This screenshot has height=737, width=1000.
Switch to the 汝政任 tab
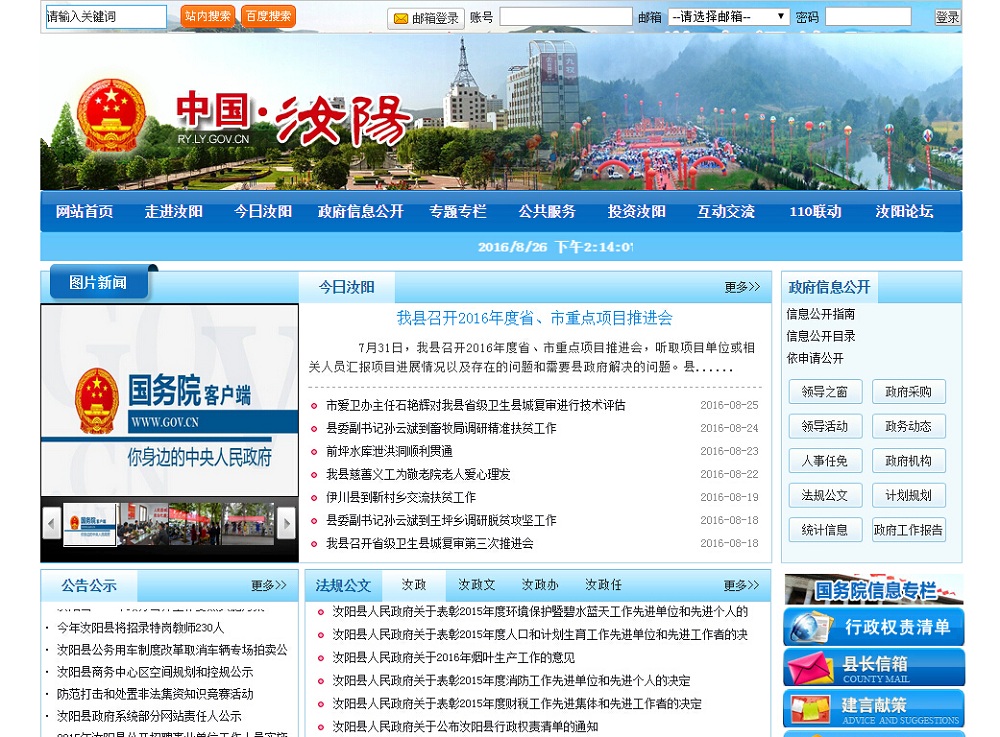603,585
